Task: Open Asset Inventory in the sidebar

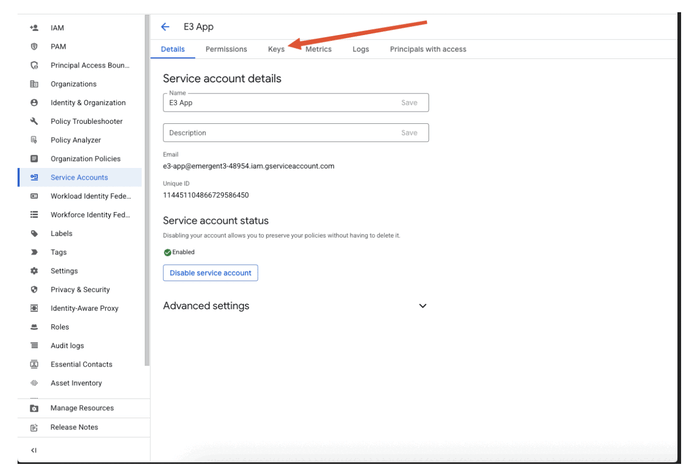Action: click(x=76, y=383)
